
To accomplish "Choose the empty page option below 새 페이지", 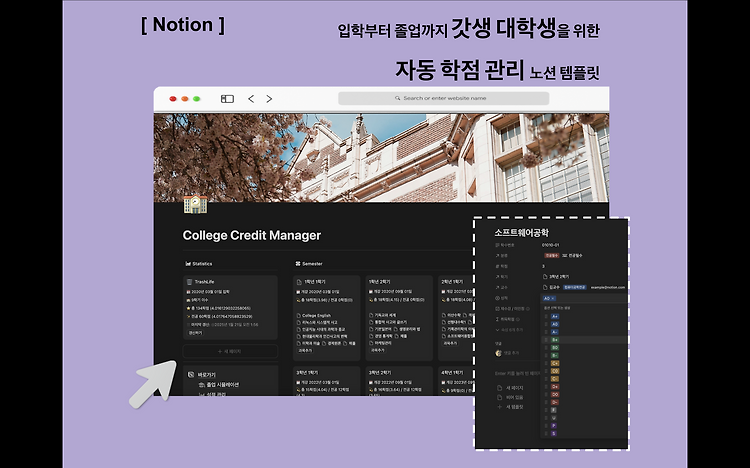I will (x=510, y=397).
